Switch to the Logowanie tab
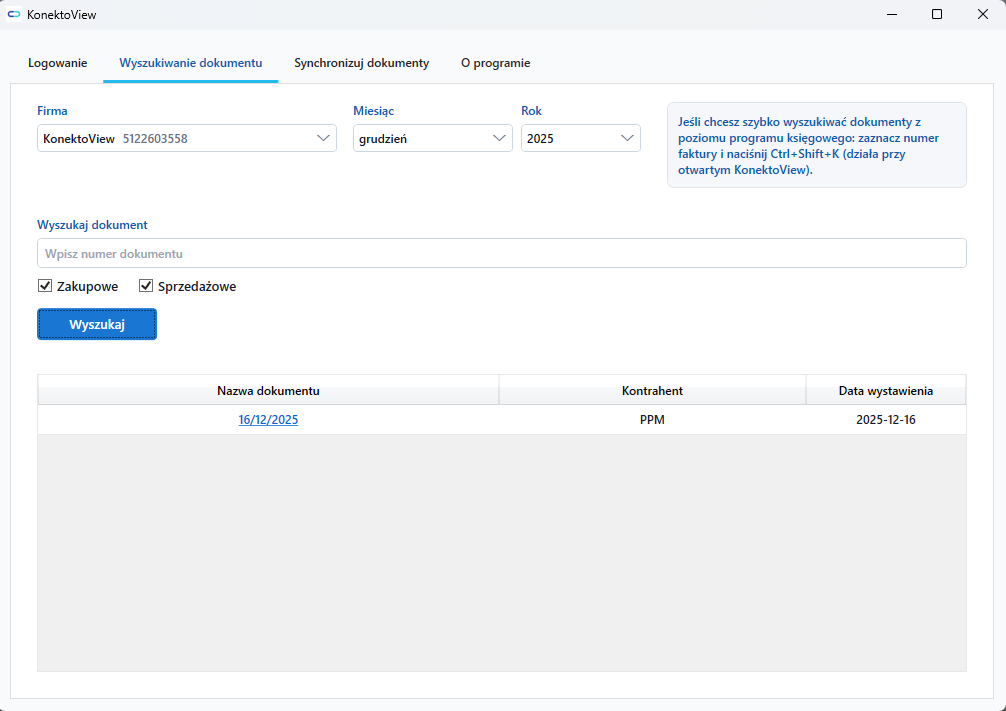 (57, 63)
